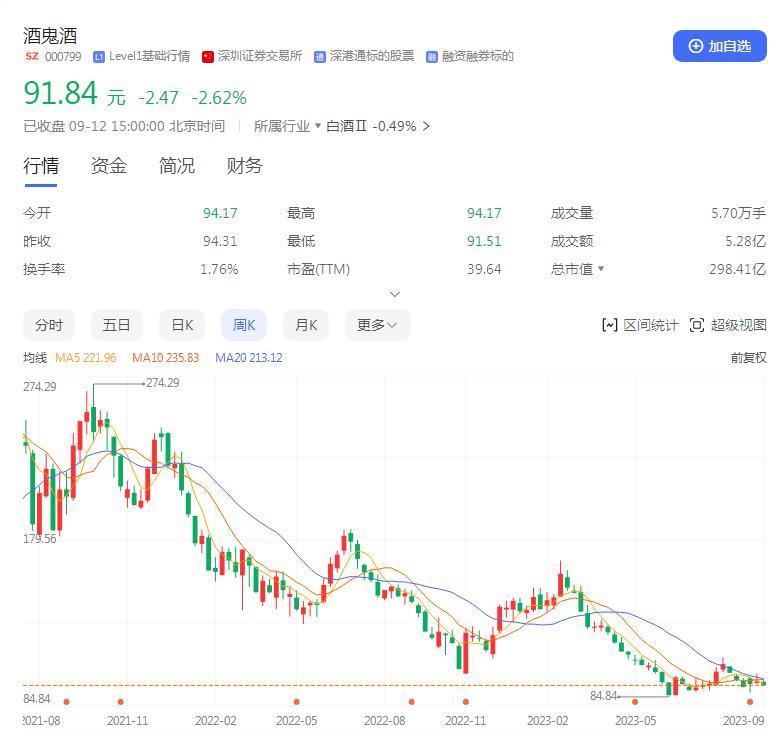Select the 周K chart period
This screenshot has height=736, width=780.
pos(244,325)
